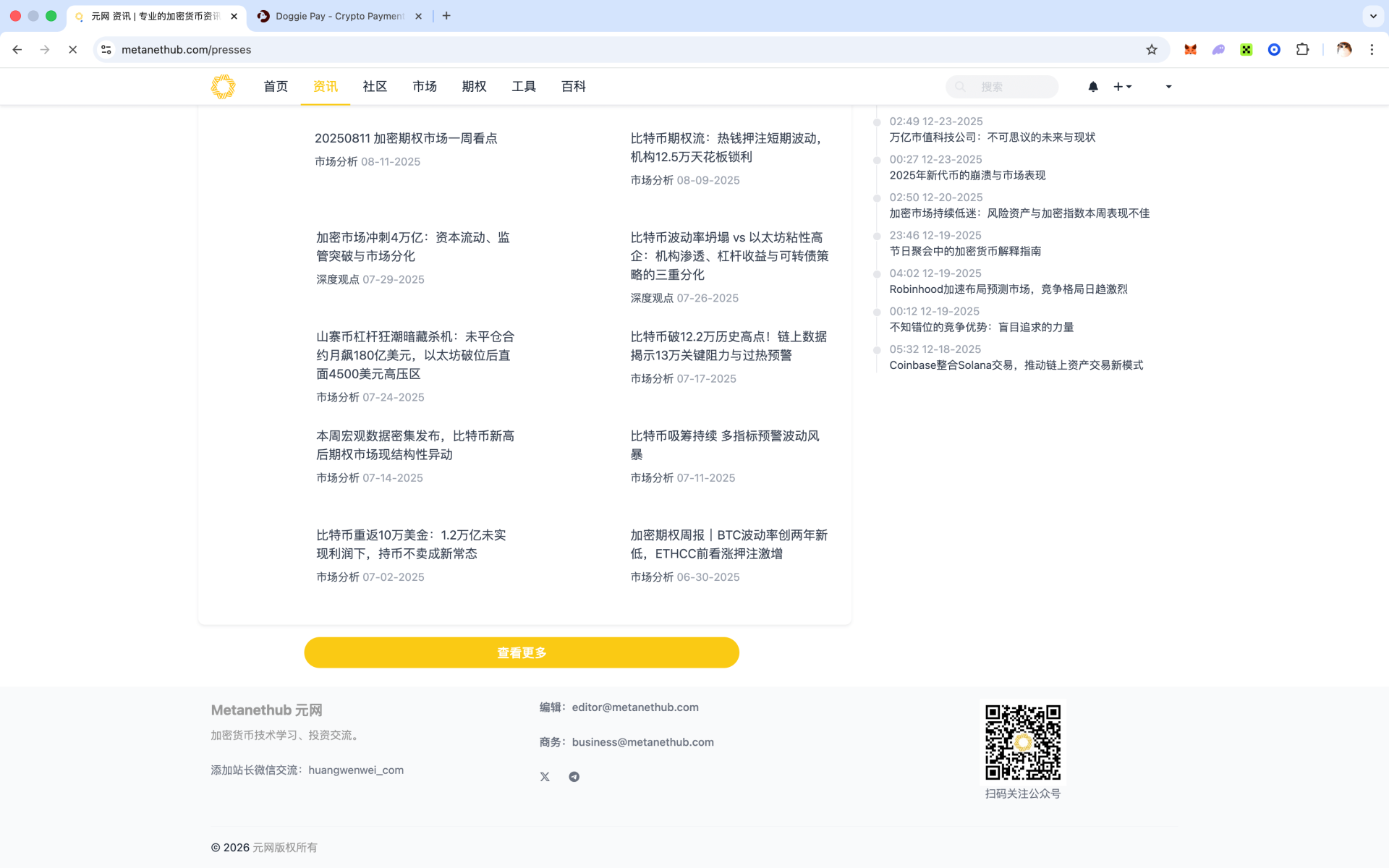Open MetaMask fox extension icon

tap(1190, 50)
